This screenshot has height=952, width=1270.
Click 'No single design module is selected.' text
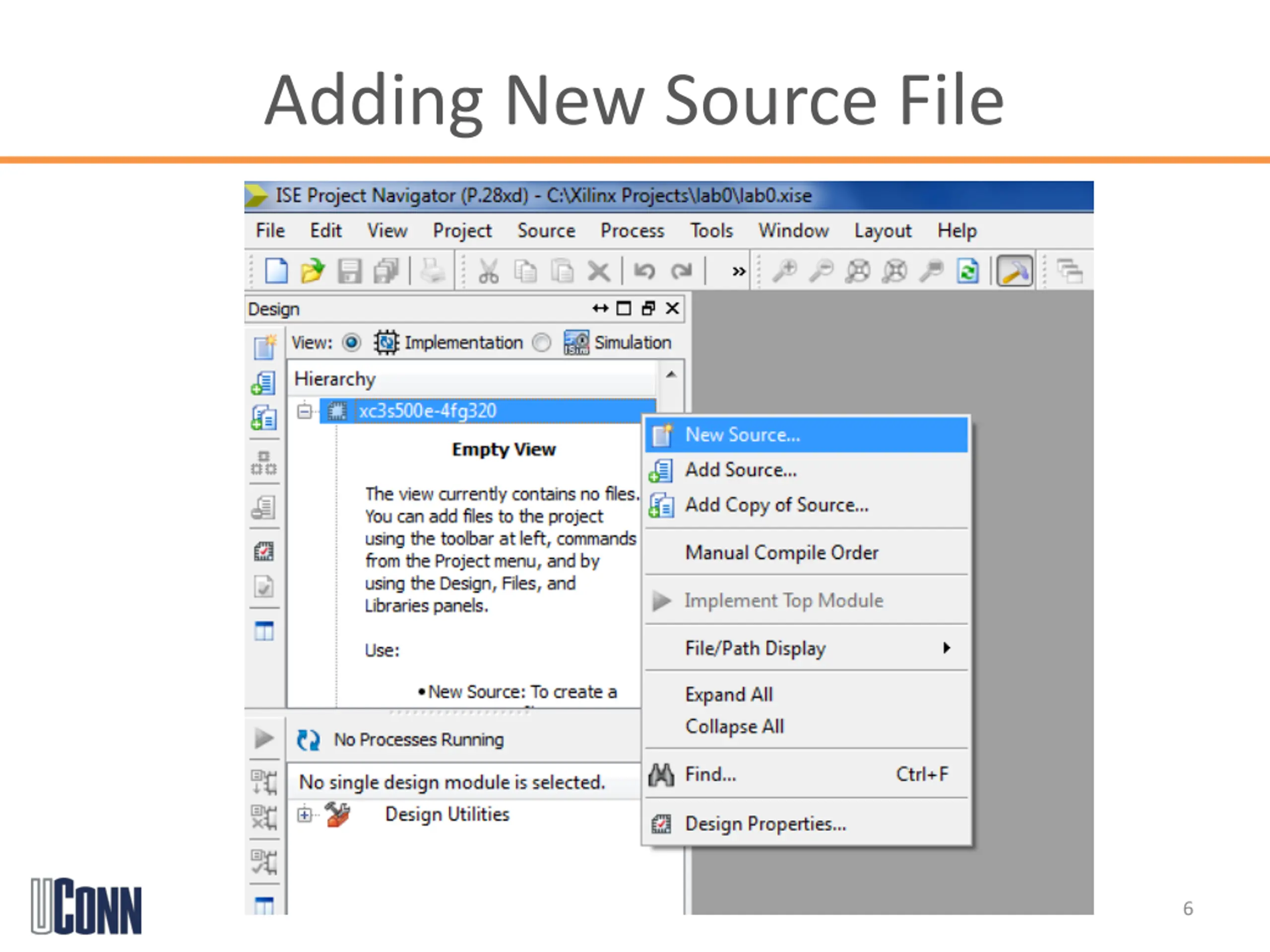[452, 782]
